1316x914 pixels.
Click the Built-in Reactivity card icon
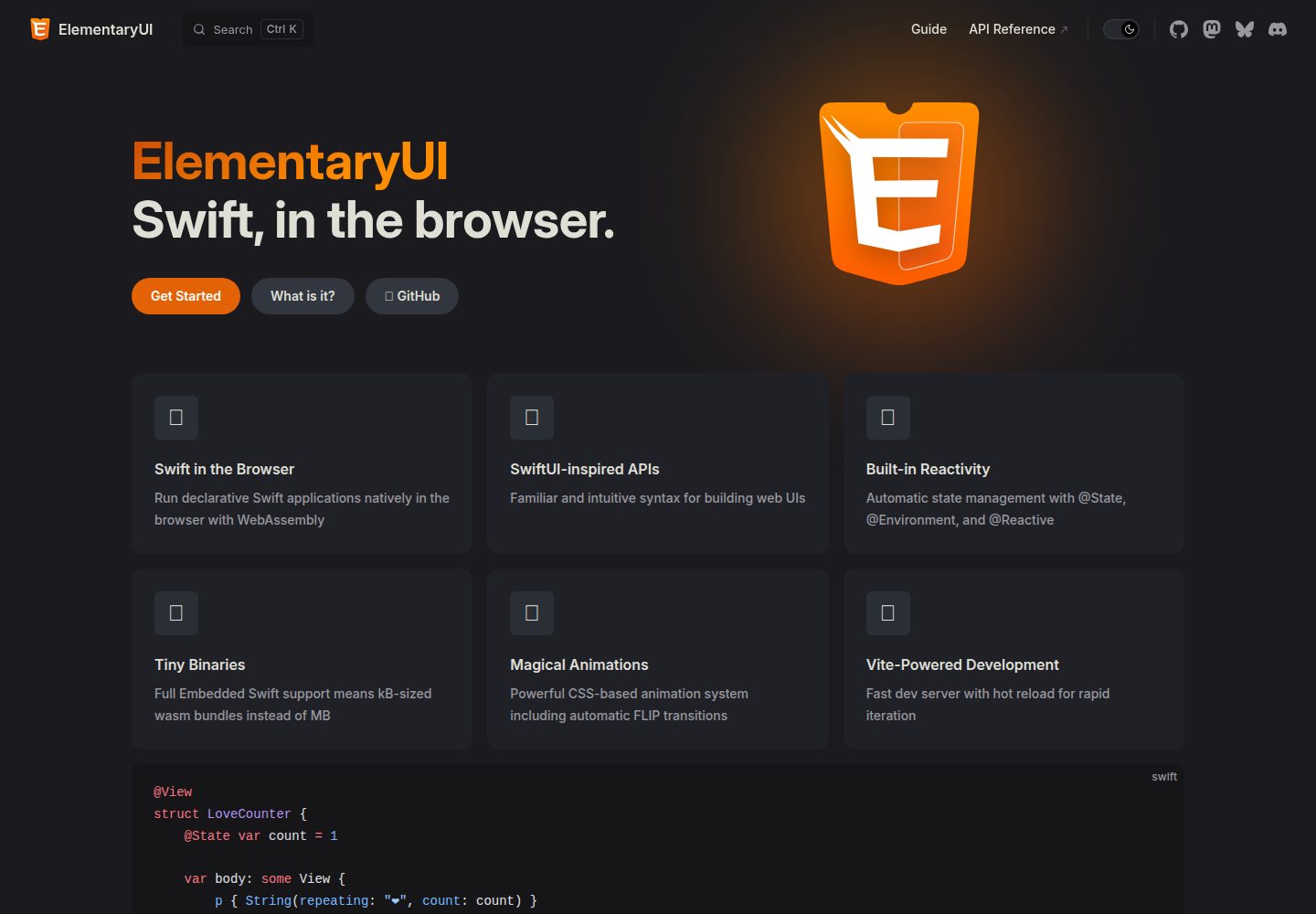point(887,418)
